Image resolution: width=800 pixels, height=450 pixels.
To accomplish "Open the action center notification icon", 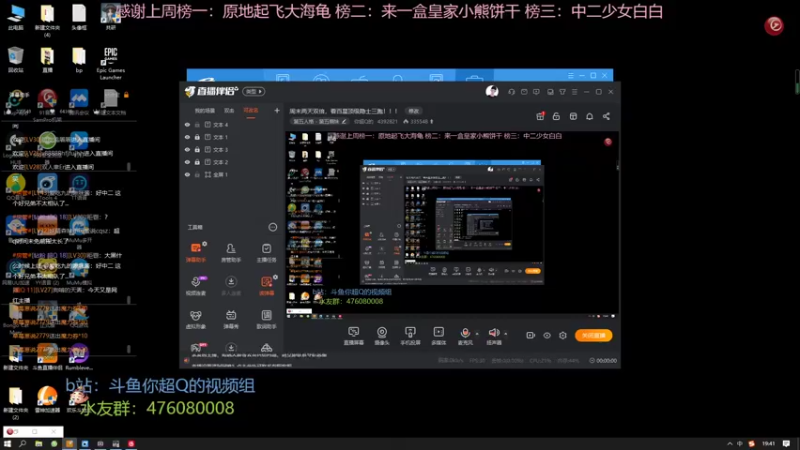I will (x=786, y=444).
